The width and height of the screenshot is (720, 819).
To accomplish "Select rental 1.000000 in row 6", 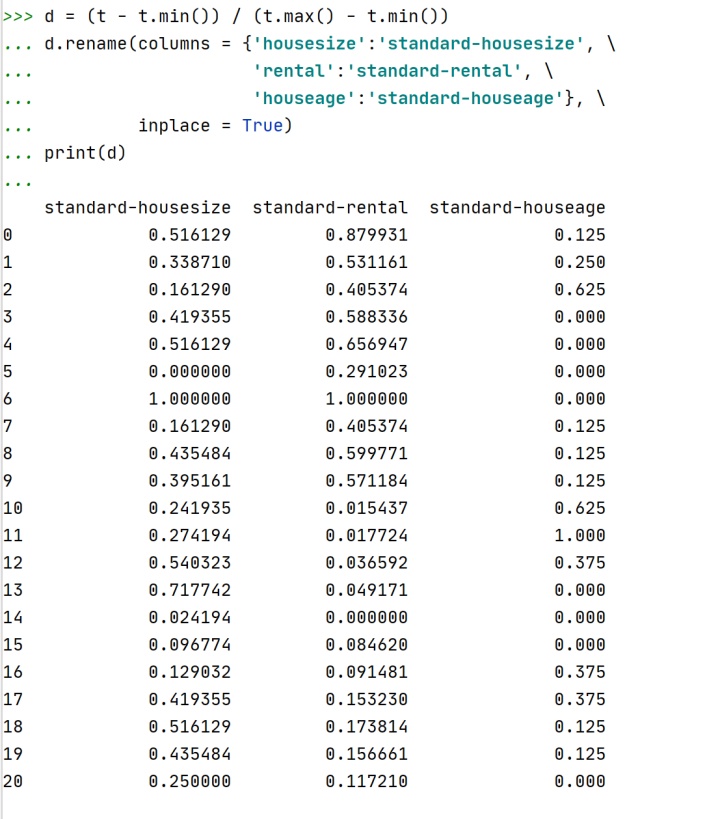I will [x=366, y=399].
